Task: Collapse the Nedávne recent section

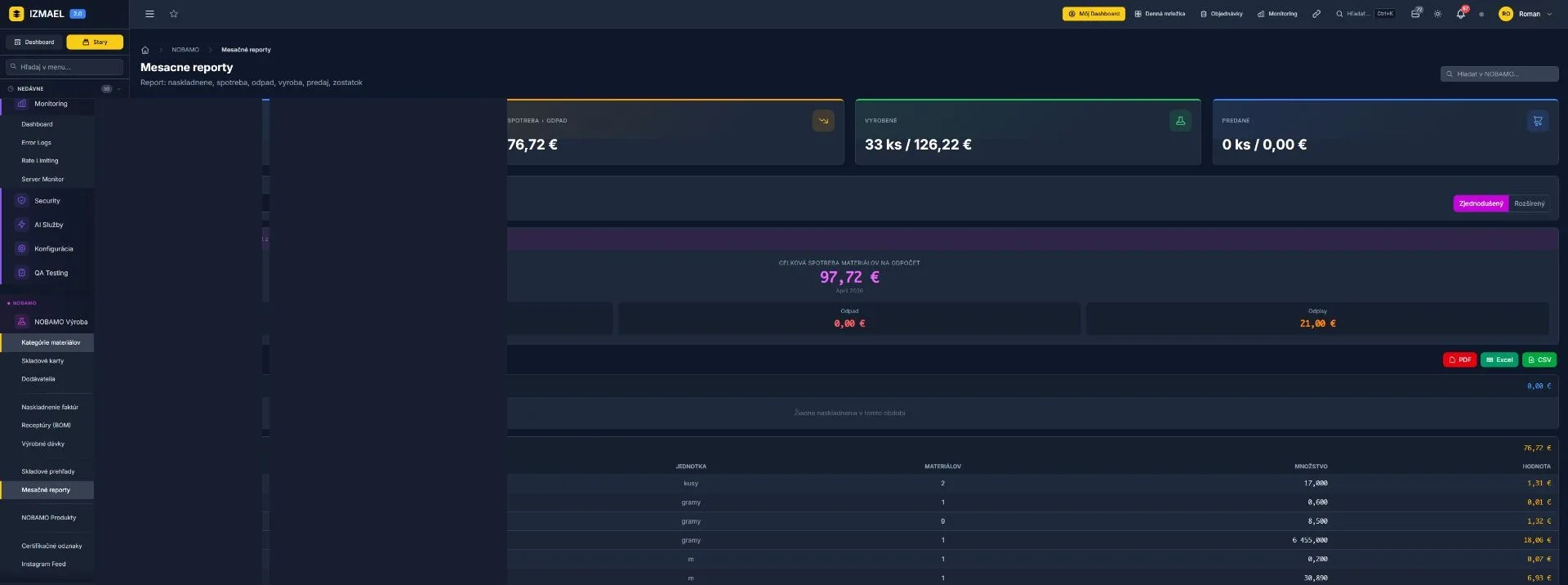Action: click(x=119, y=89)
